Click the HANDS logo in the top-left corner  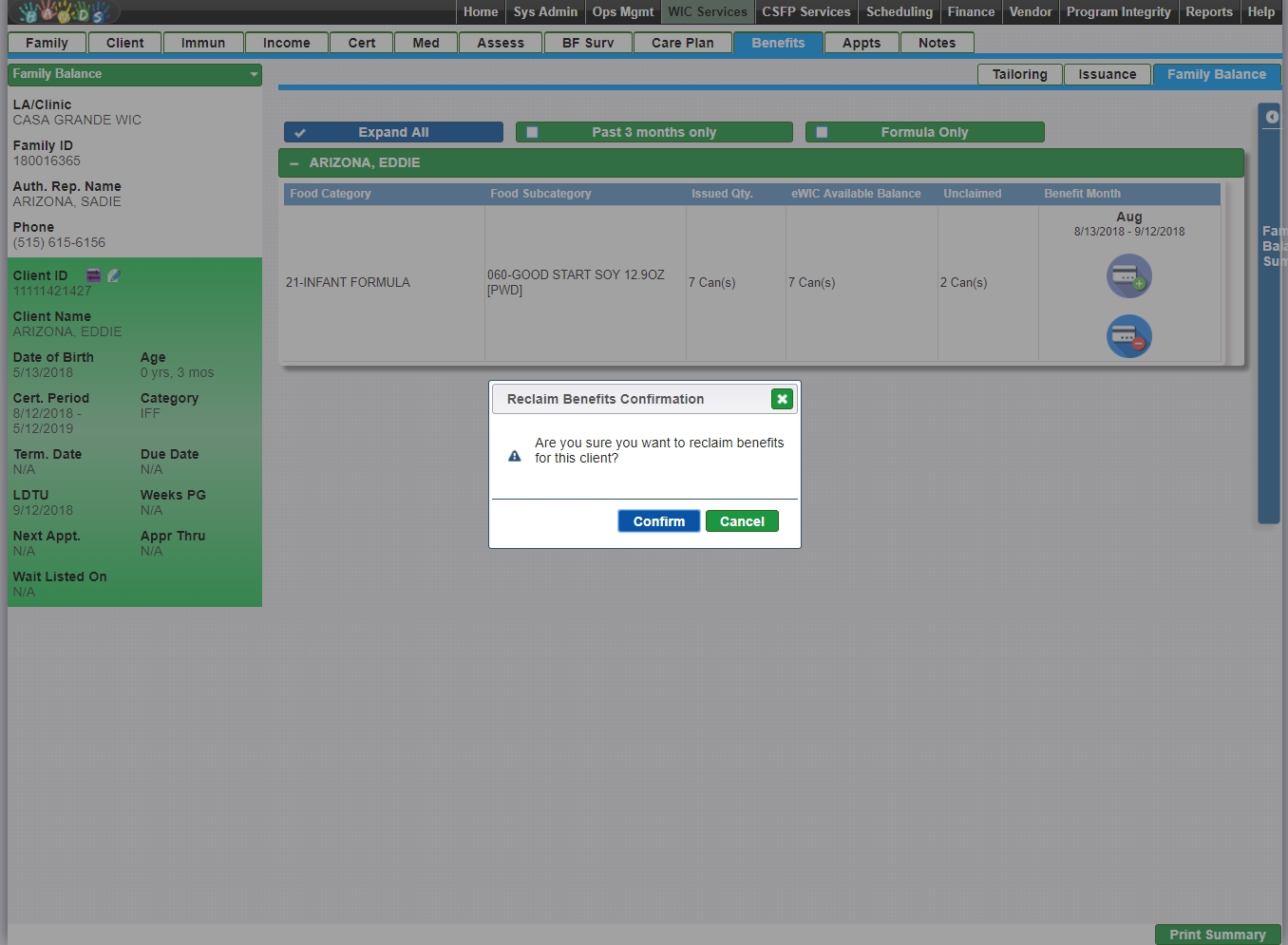(x=62, y=12)
